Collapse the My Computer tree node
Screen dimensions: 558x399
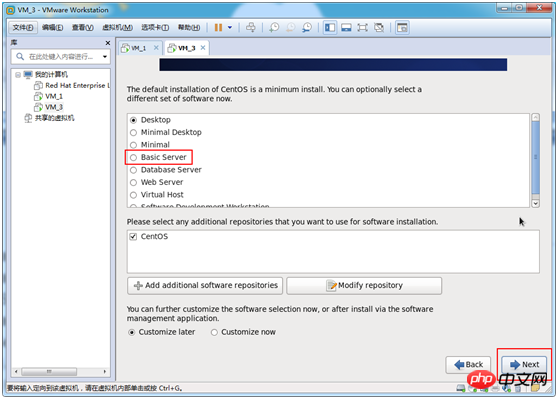pos(18,75)
